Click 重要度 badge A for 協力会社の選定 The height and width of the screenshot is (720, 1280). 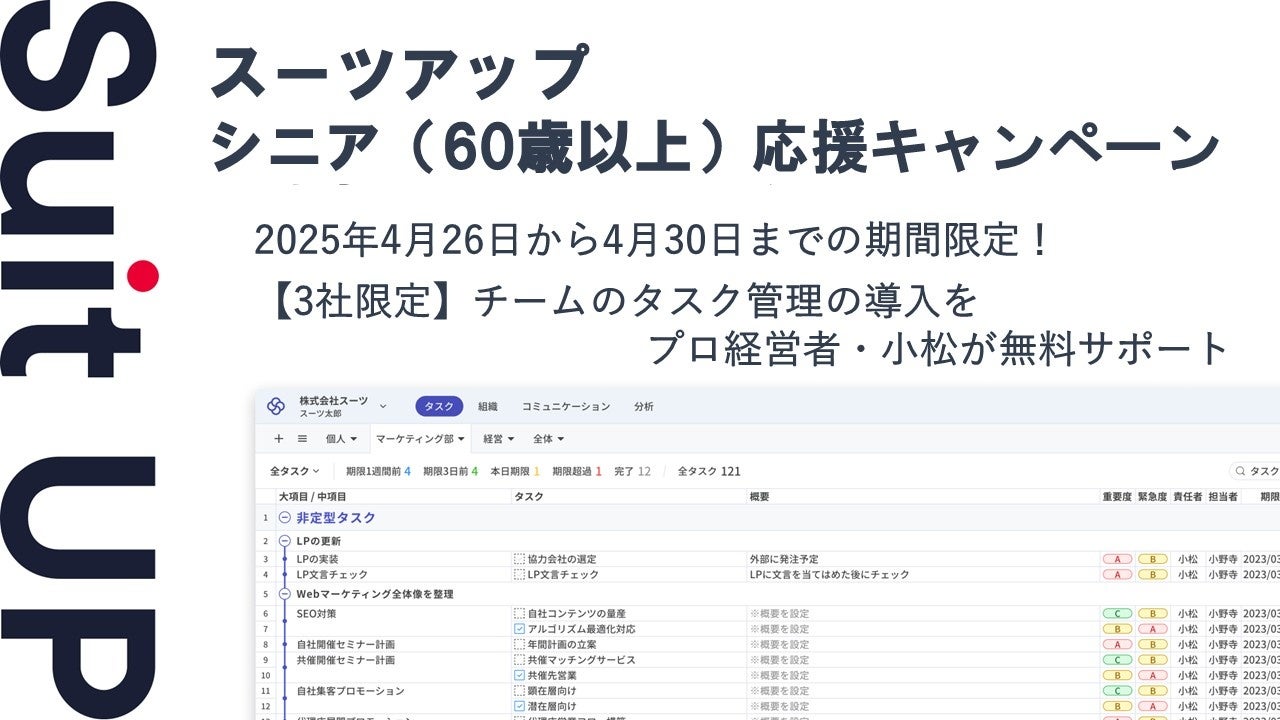1117,559
